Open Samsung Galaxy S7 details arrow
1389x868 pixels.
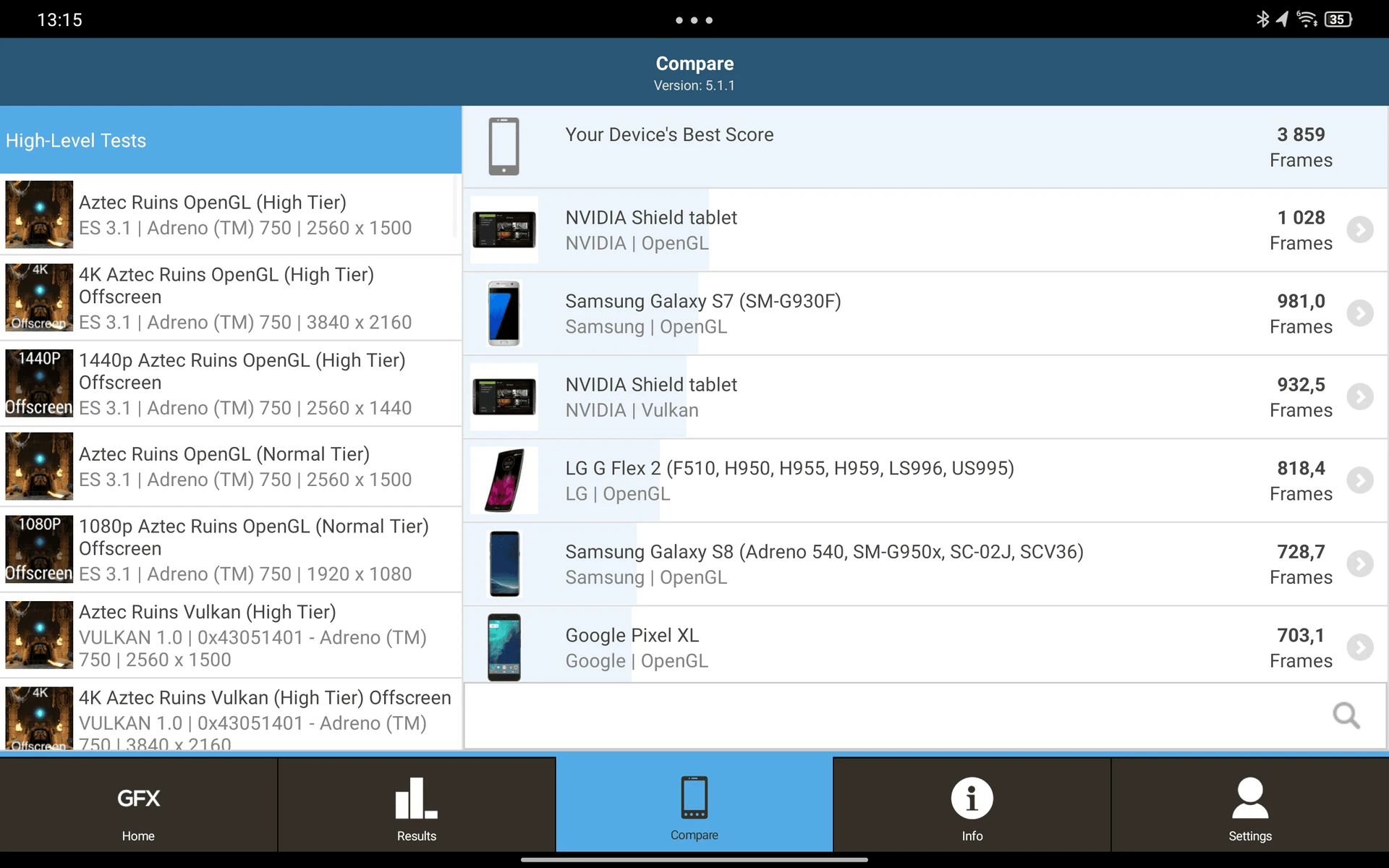[1360, 313]
